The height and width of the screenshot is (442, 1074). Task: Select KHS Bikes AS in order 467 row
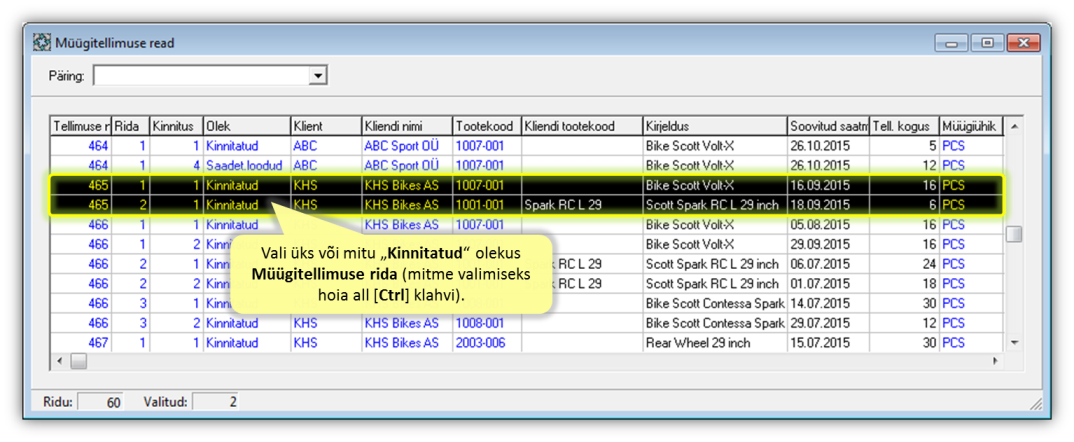pos(408,343)
